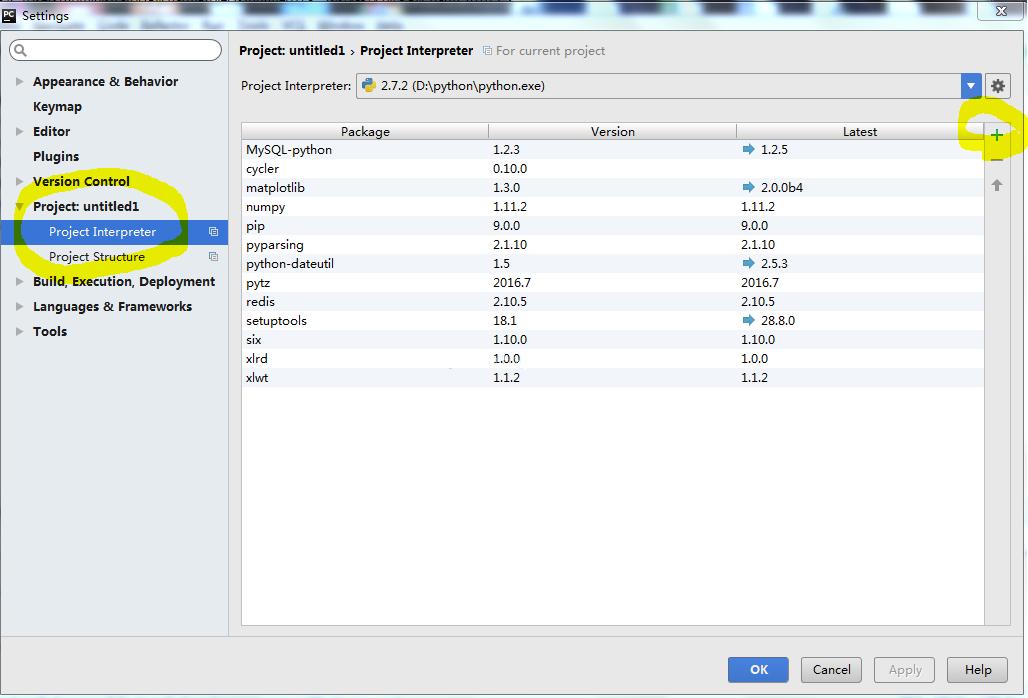Collapse the Project: untitled1 section
This screenshot has height=698, width=1028.
click(20, 207)
